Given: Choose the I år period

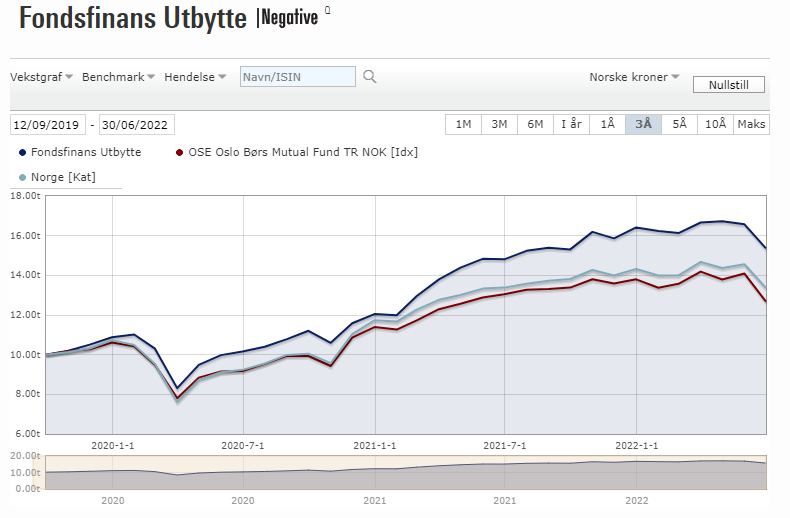Looking at the screenshot, I should [571, 124].
